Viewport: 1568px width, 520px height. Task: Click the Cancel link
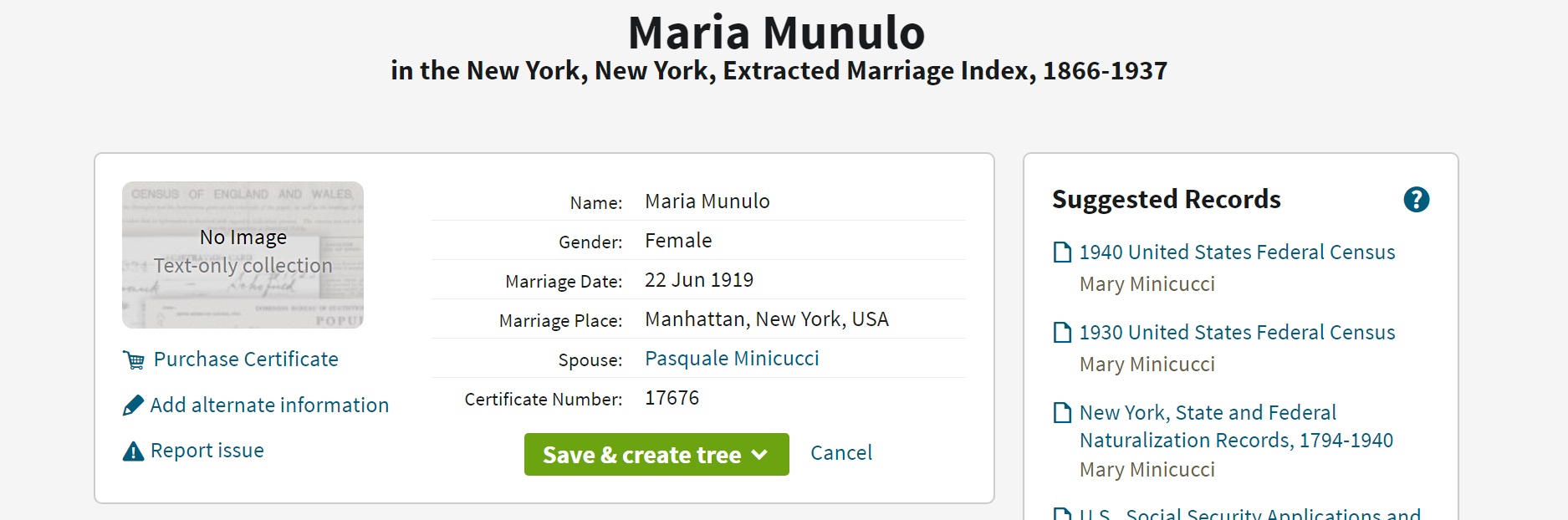[840, 453]
